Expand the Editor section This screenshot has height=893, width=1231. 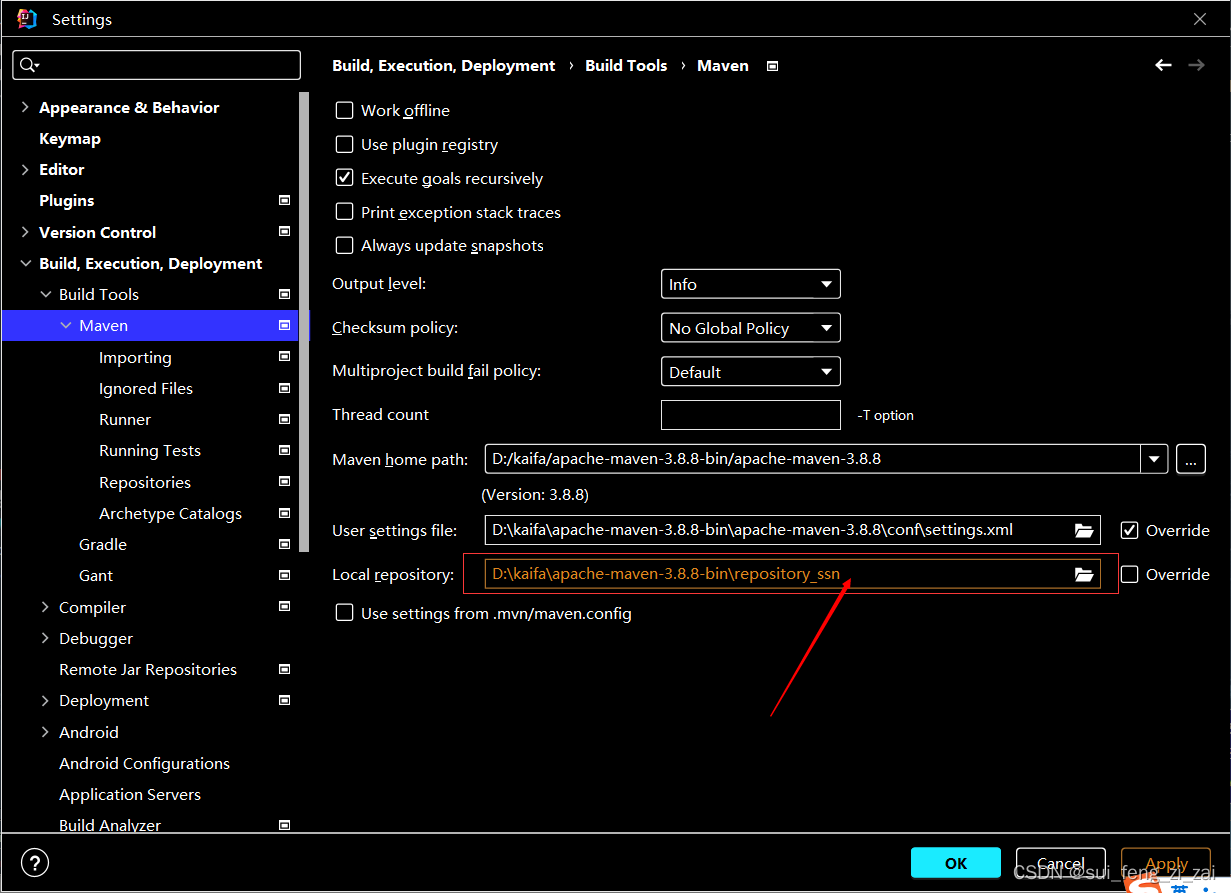coord(25,169)
